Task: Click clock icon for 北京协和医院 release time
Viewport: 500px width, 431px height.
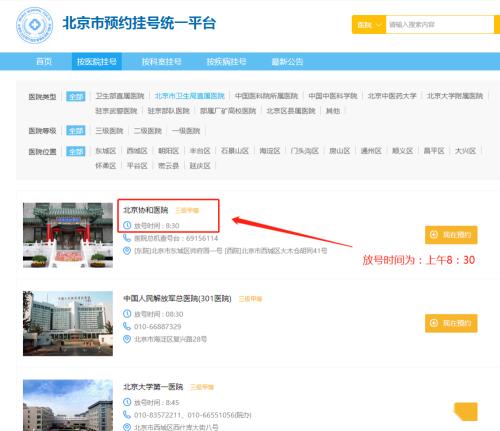Action: click(127, 225)
